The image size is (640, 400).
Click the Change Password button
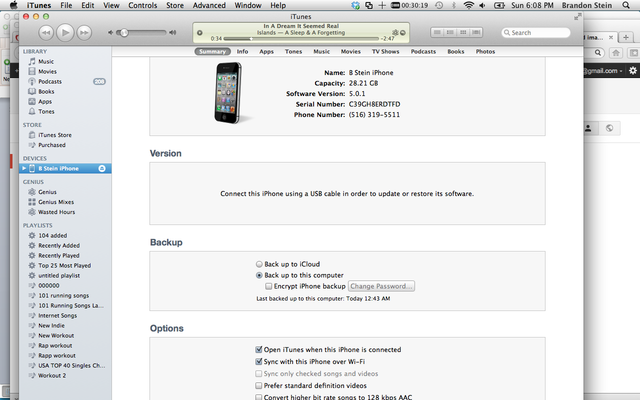tap(381, 287)
